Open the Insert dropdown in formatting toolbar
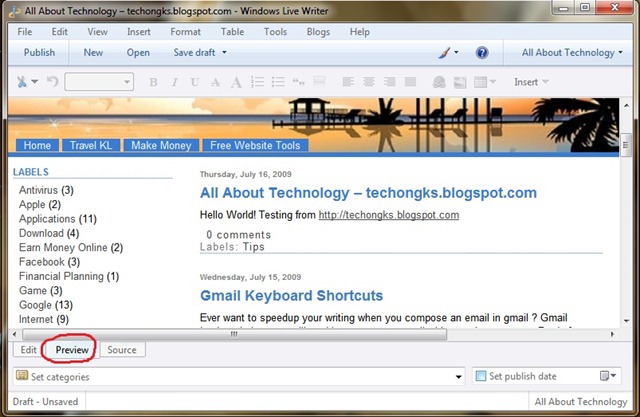The image size is (640, 417). coord(531,82)
